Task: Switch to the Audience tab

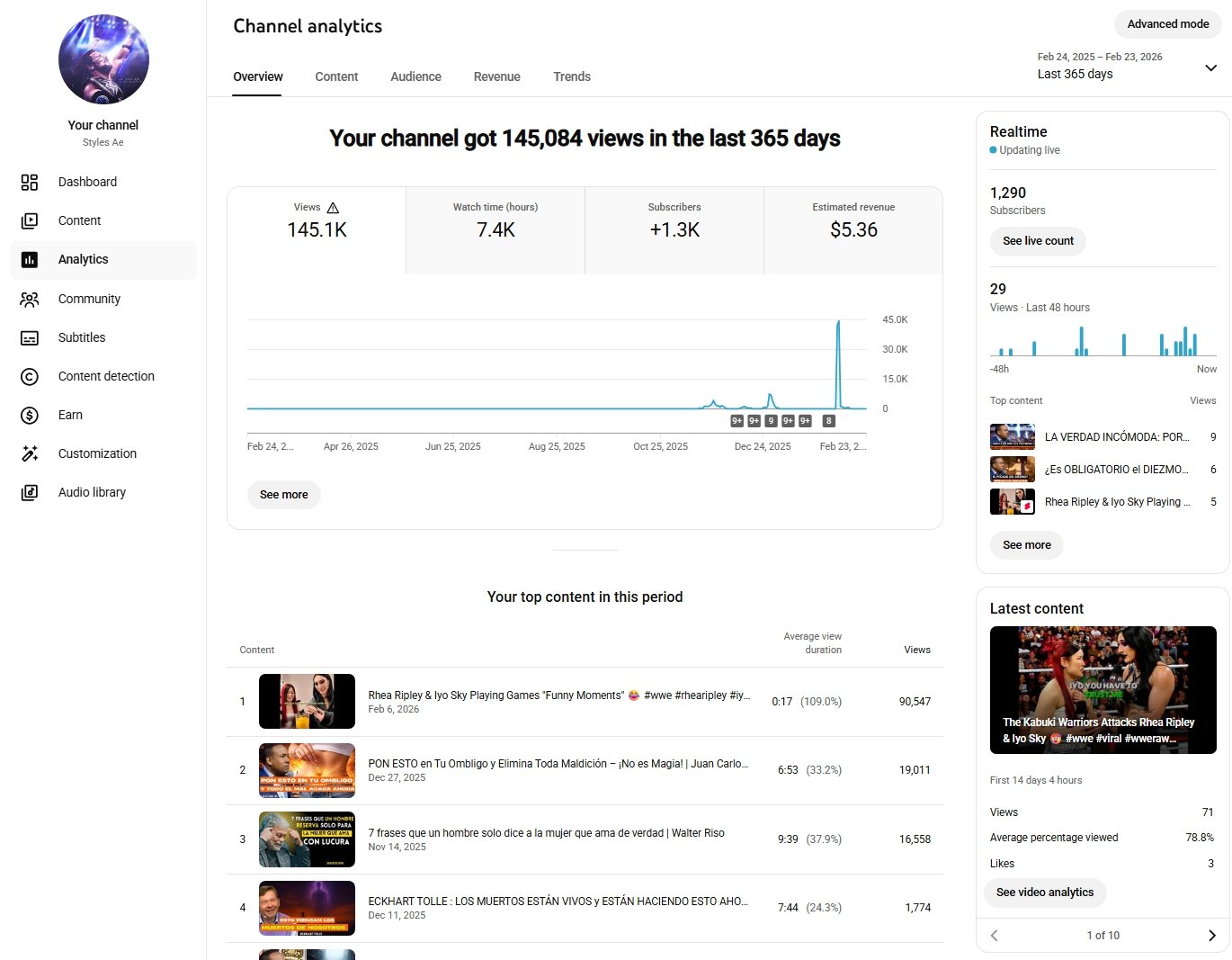Action: (x=415, y=77)
